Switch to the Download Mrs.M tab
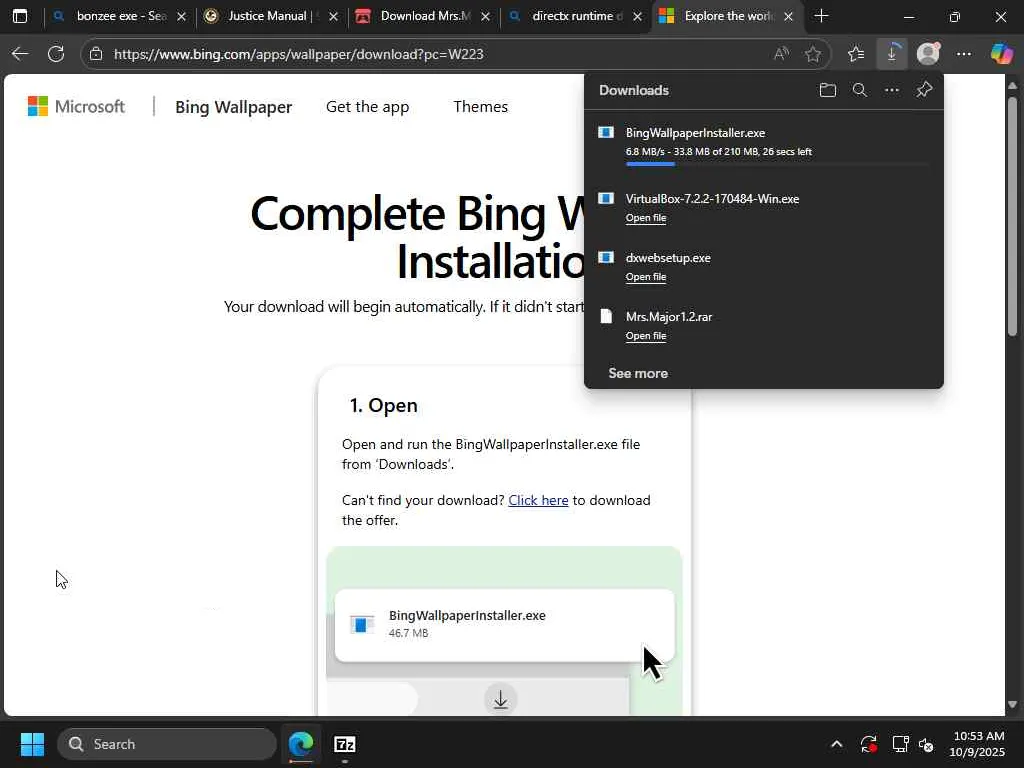 pos(423,16)
